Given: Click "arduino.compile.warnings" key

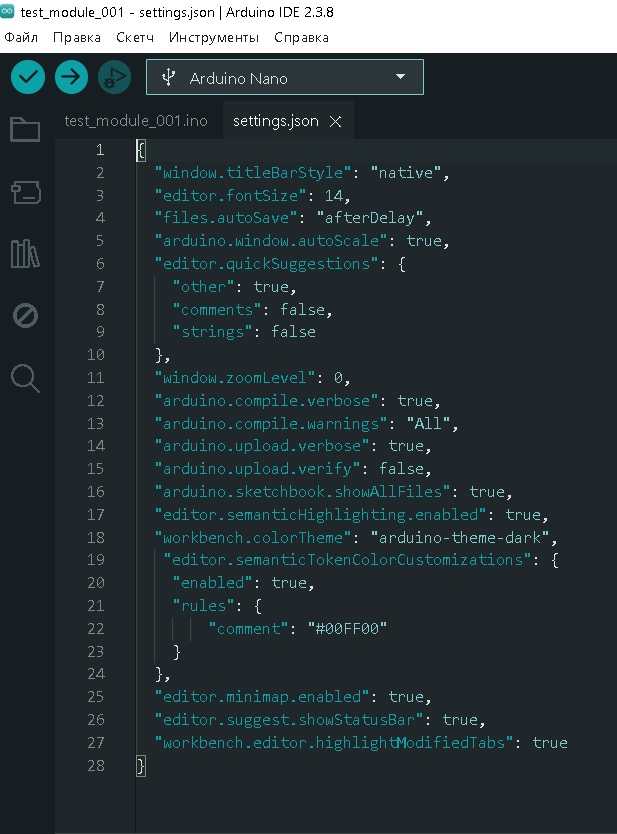Looking at the screenshot, I should 271,423.
